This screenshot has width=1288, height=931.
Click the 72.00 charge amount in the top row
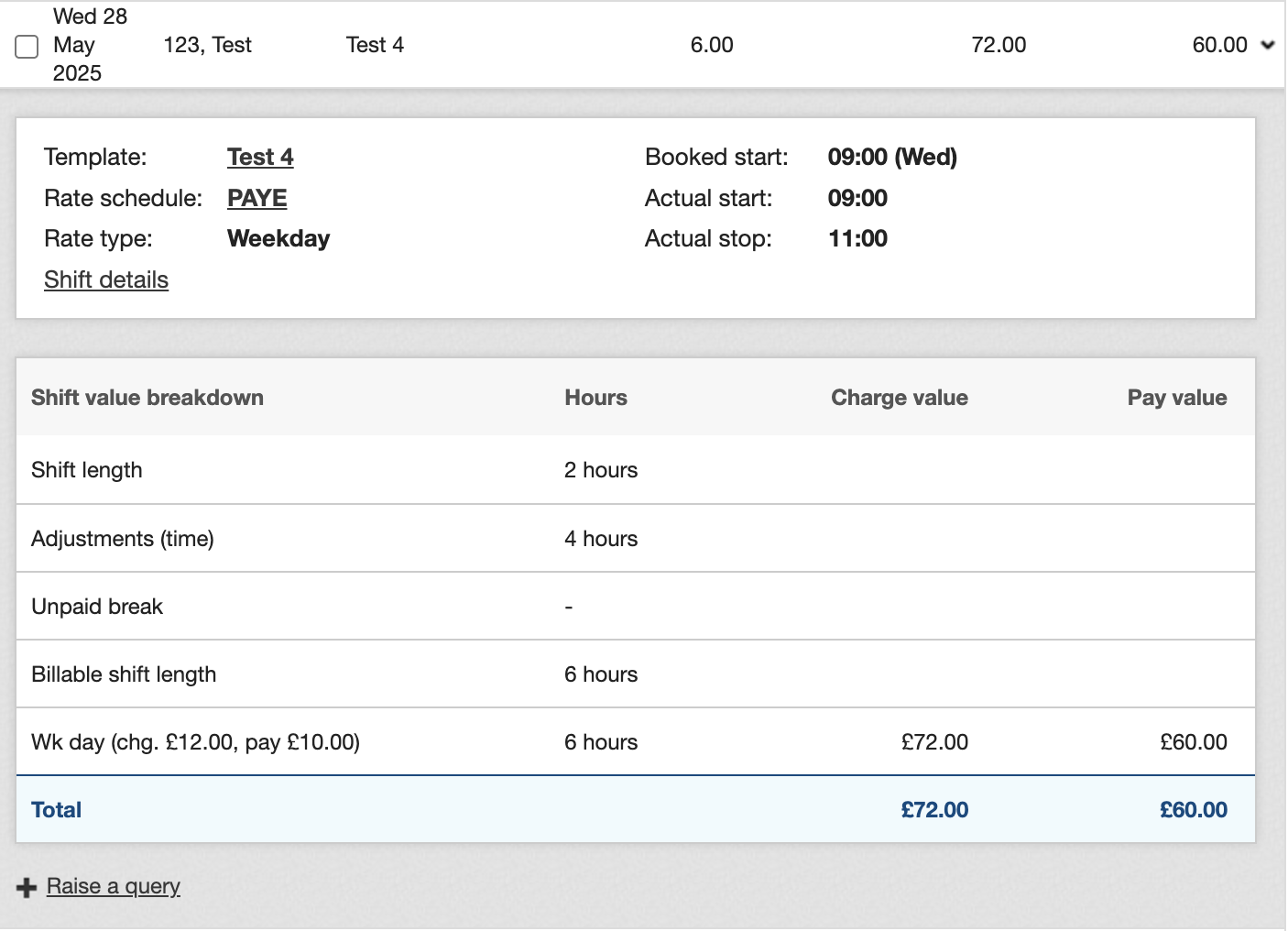tap(999, 45)
